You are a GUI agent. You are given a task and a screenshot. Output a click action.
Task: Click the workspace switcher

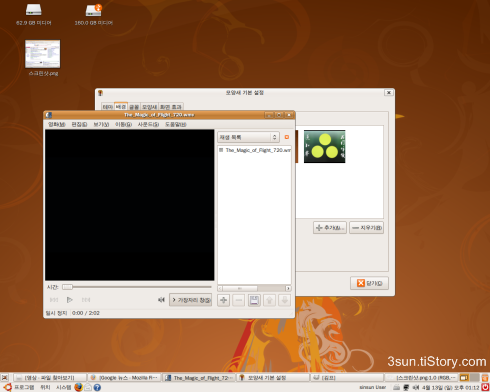[469, 378]
